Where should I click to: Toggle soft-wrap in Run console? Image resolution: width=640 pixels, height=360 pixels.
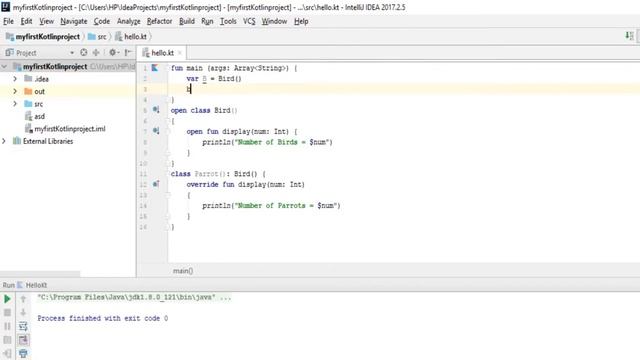23,326
